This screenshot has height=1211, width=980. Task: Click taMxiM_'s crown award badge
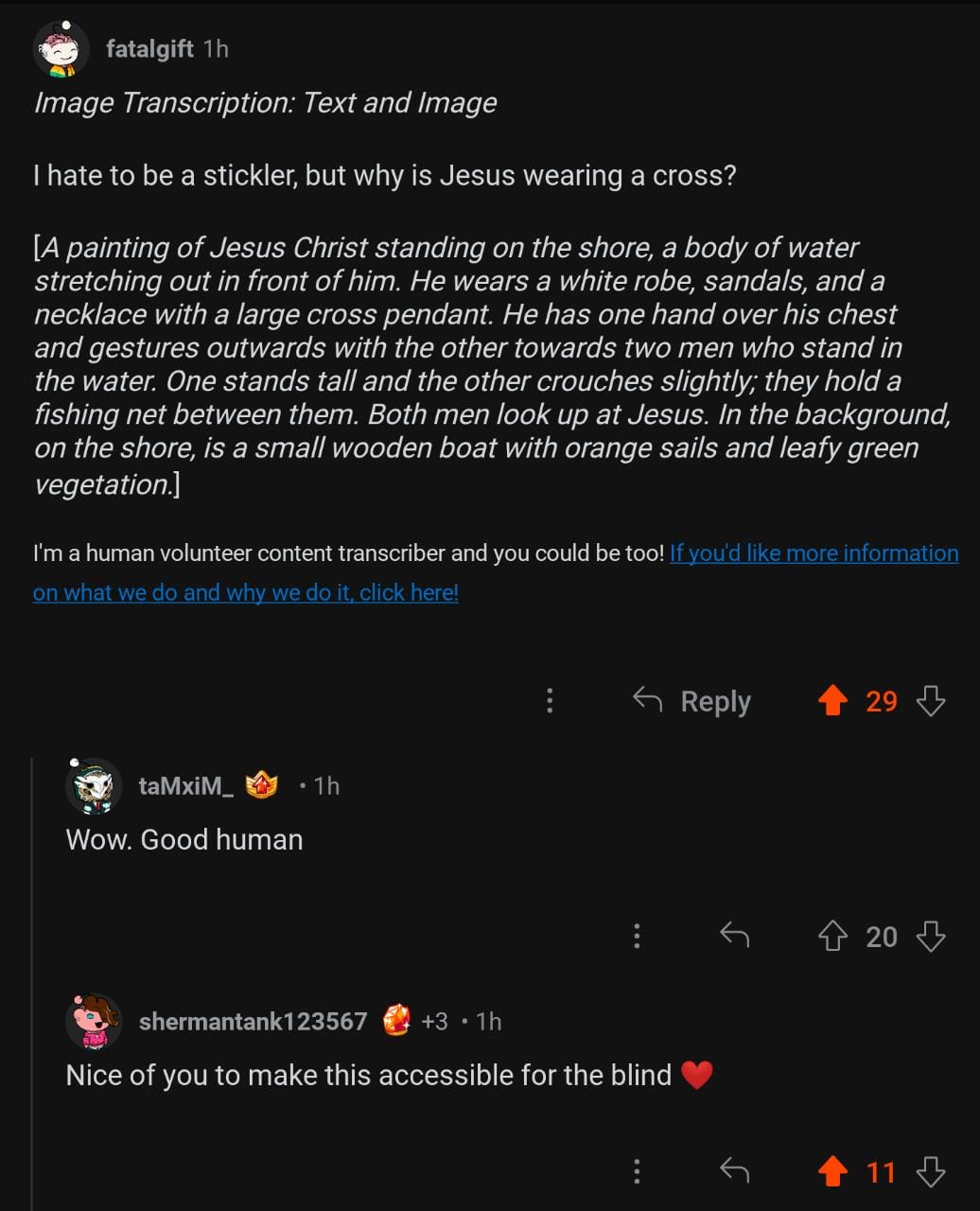coord(262,785)
